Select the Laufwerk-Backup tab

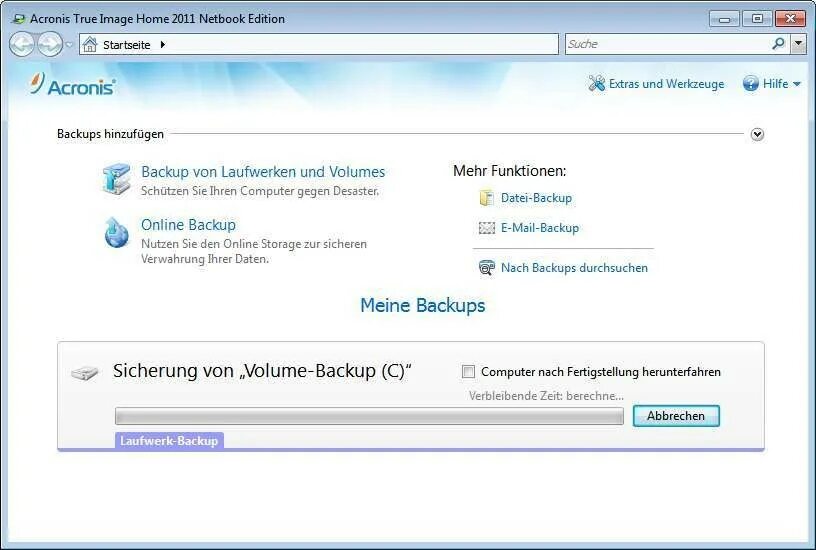169,441
